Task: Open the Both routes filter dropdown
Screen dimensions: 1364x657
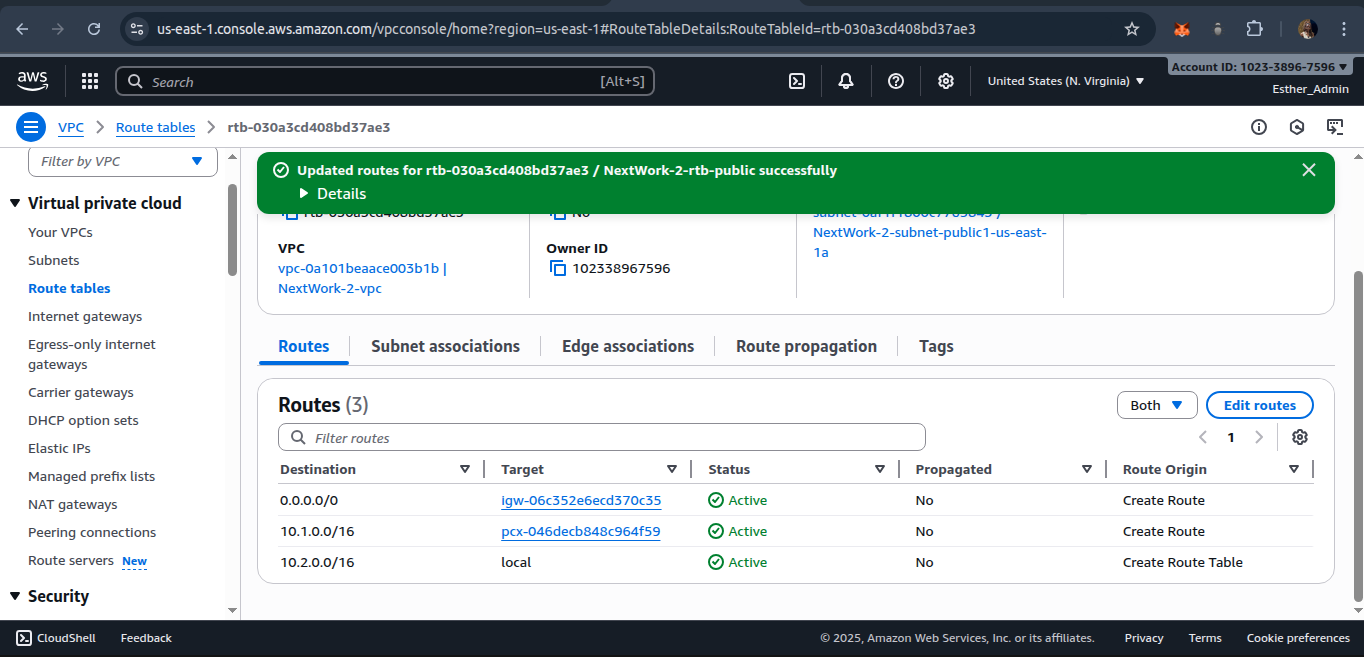Action: coord(1157,405)
